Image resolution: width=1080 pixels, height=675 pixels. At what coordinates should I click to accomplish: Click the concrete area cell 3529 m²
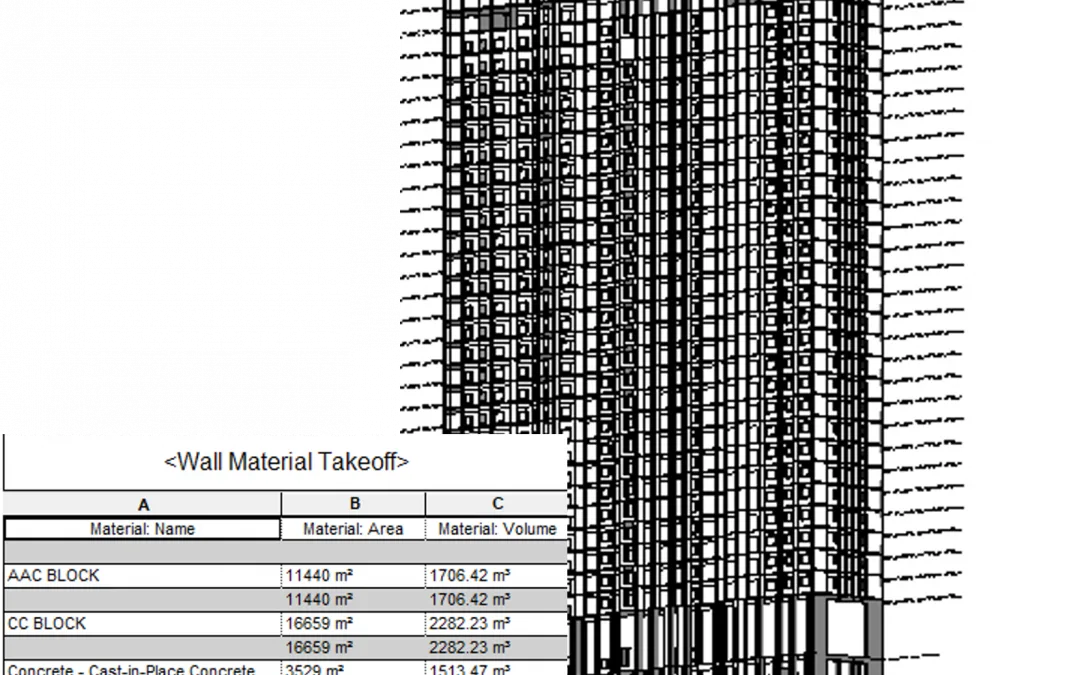point(353,668)
